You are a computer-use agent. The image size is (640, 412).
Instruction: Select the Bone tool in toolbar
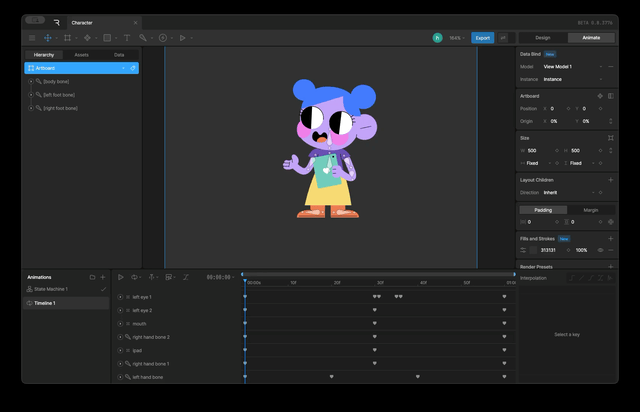(144, 38)
